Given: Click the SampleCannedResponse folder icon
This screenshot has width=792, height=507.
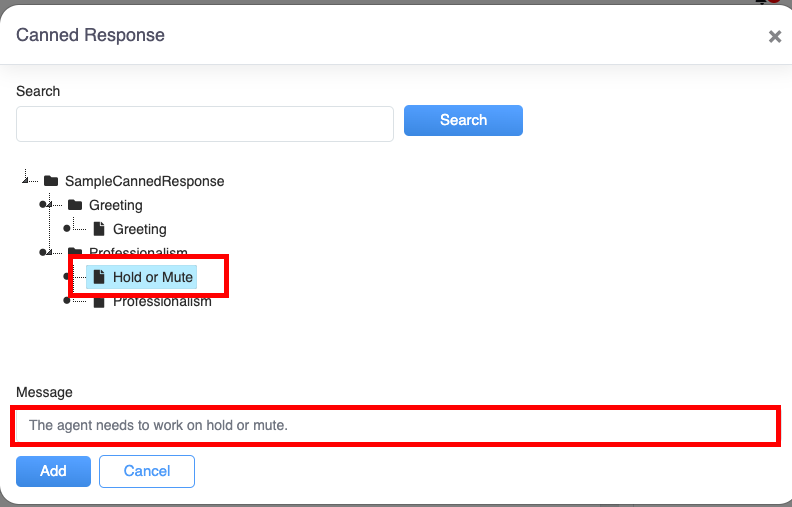Looking at the screenshot, I should click(51, 181).
